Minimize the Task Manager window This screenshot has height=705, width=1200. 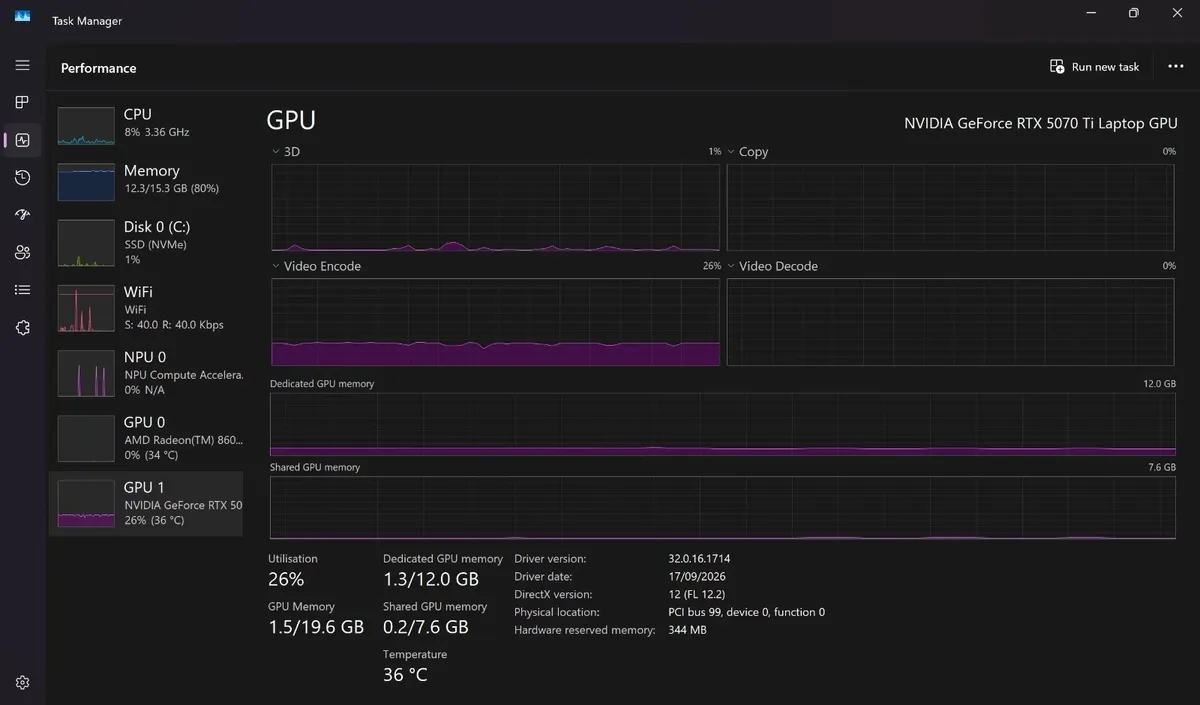pyautogui.click(x=1089, y=13)
